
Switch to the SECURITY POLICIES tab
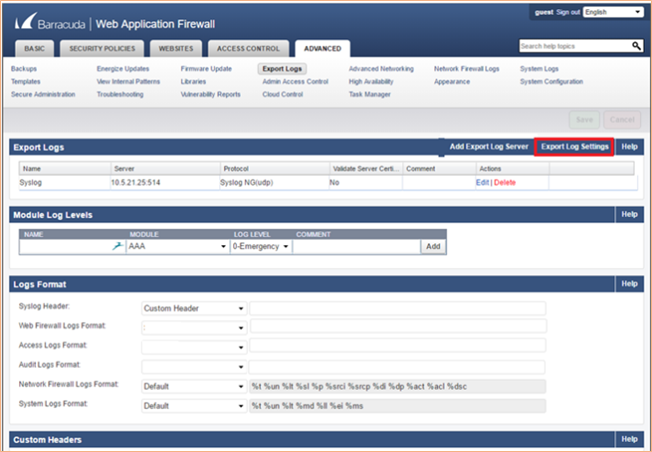point(102,49)
